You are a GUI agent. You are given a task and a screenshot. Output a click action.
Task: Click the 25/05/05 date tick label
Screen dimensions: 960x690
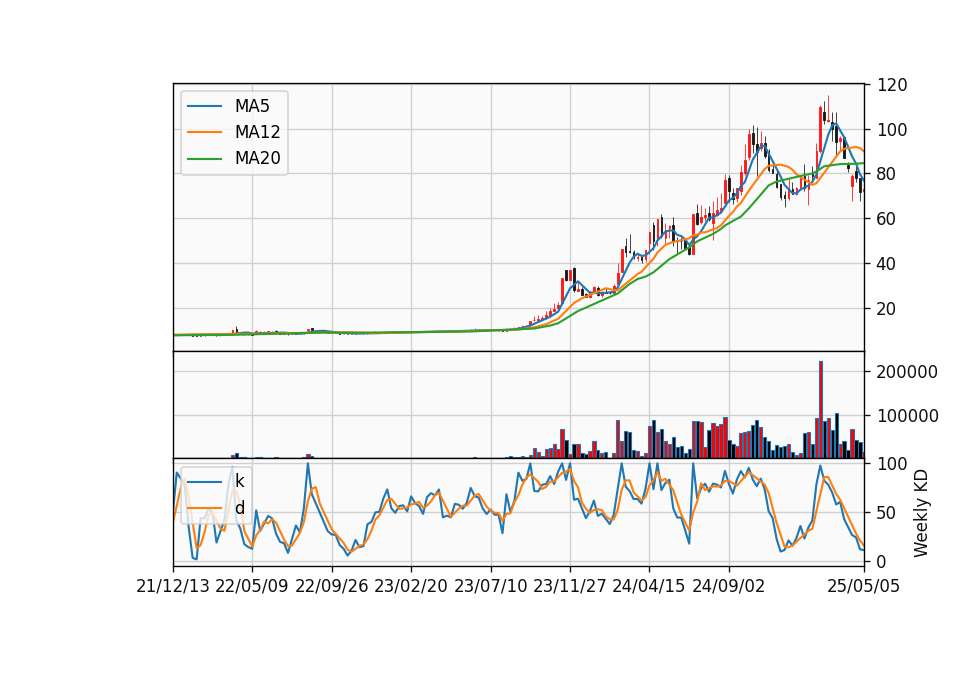(x=864, y=586)
